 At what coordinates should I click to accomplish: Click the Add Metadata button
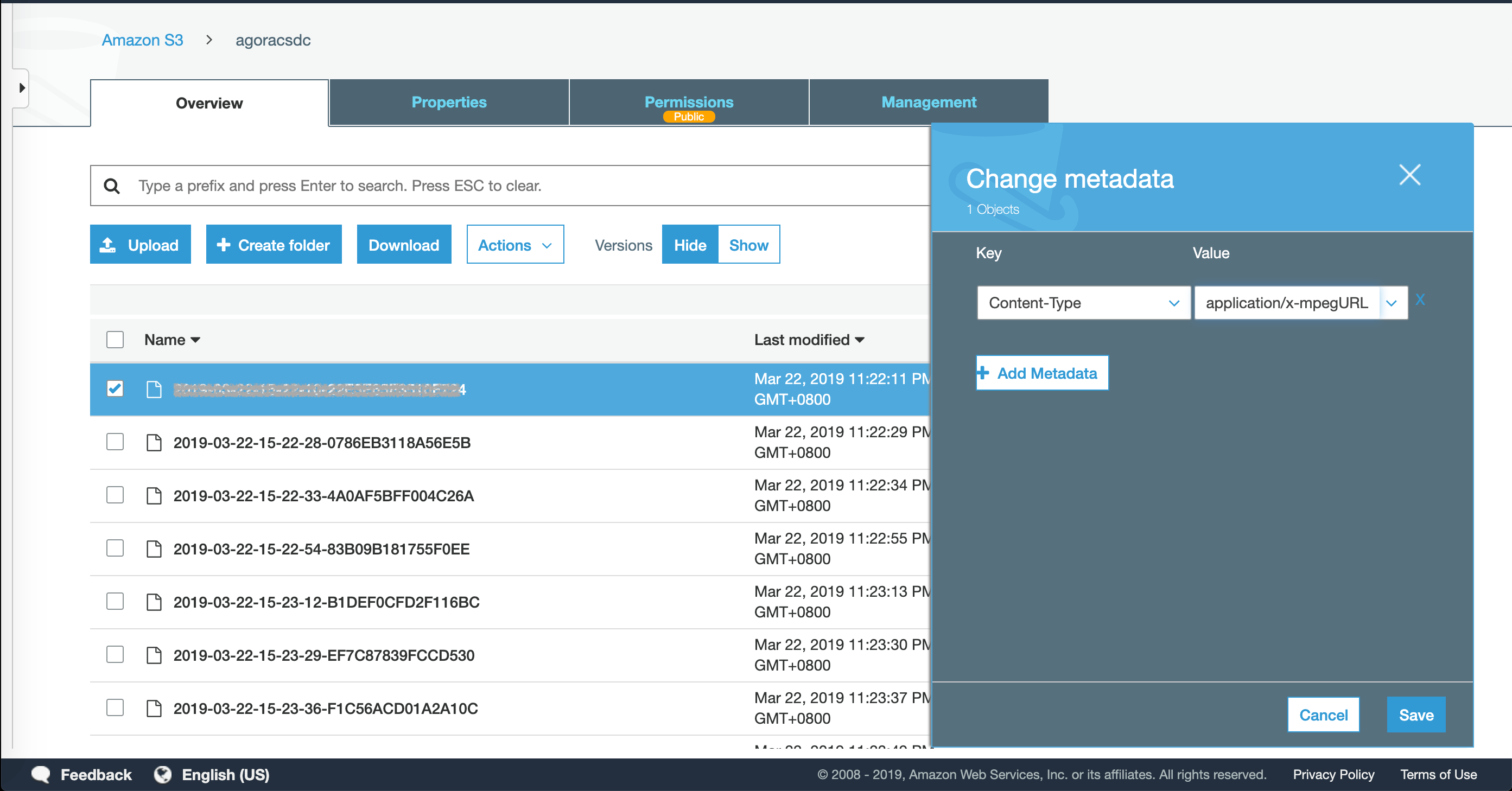[x=1042, y=373]
